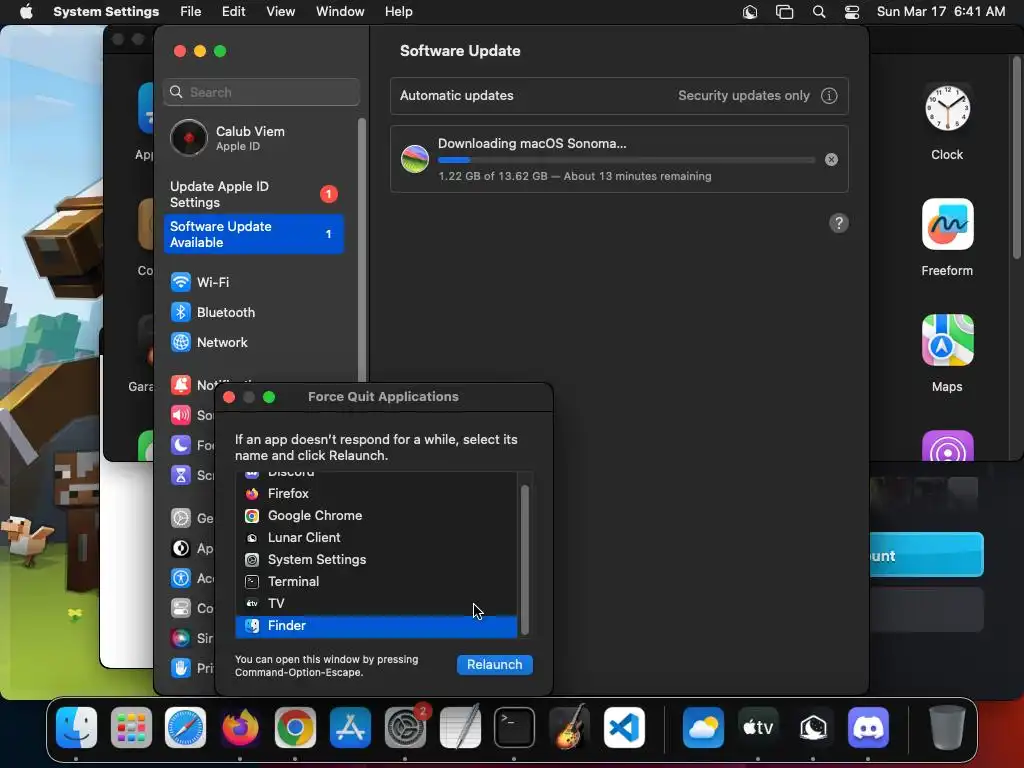Click the date and time in menu bar

(940, 12)
